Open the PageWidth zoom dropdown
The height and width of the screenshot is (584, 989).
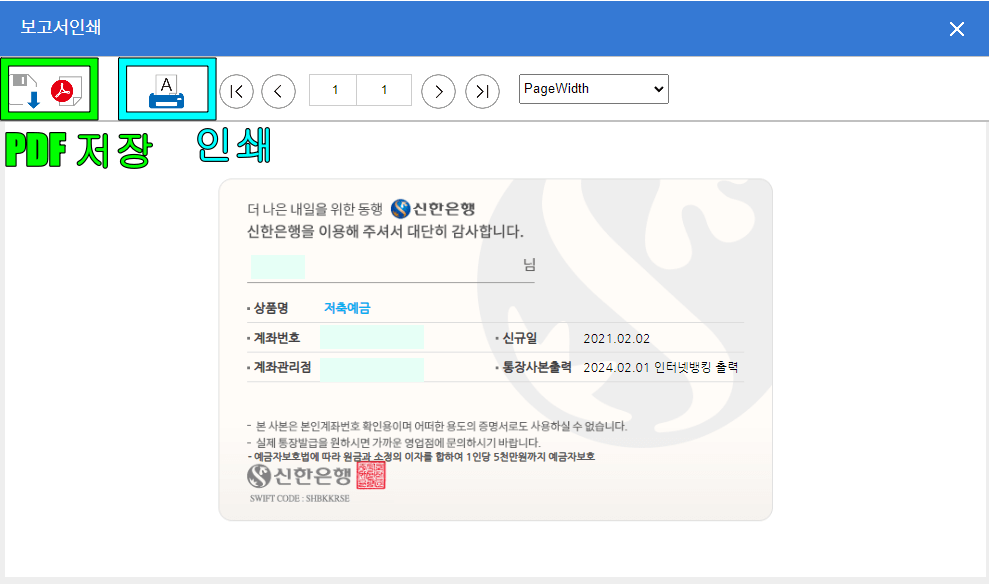point(594,89)
